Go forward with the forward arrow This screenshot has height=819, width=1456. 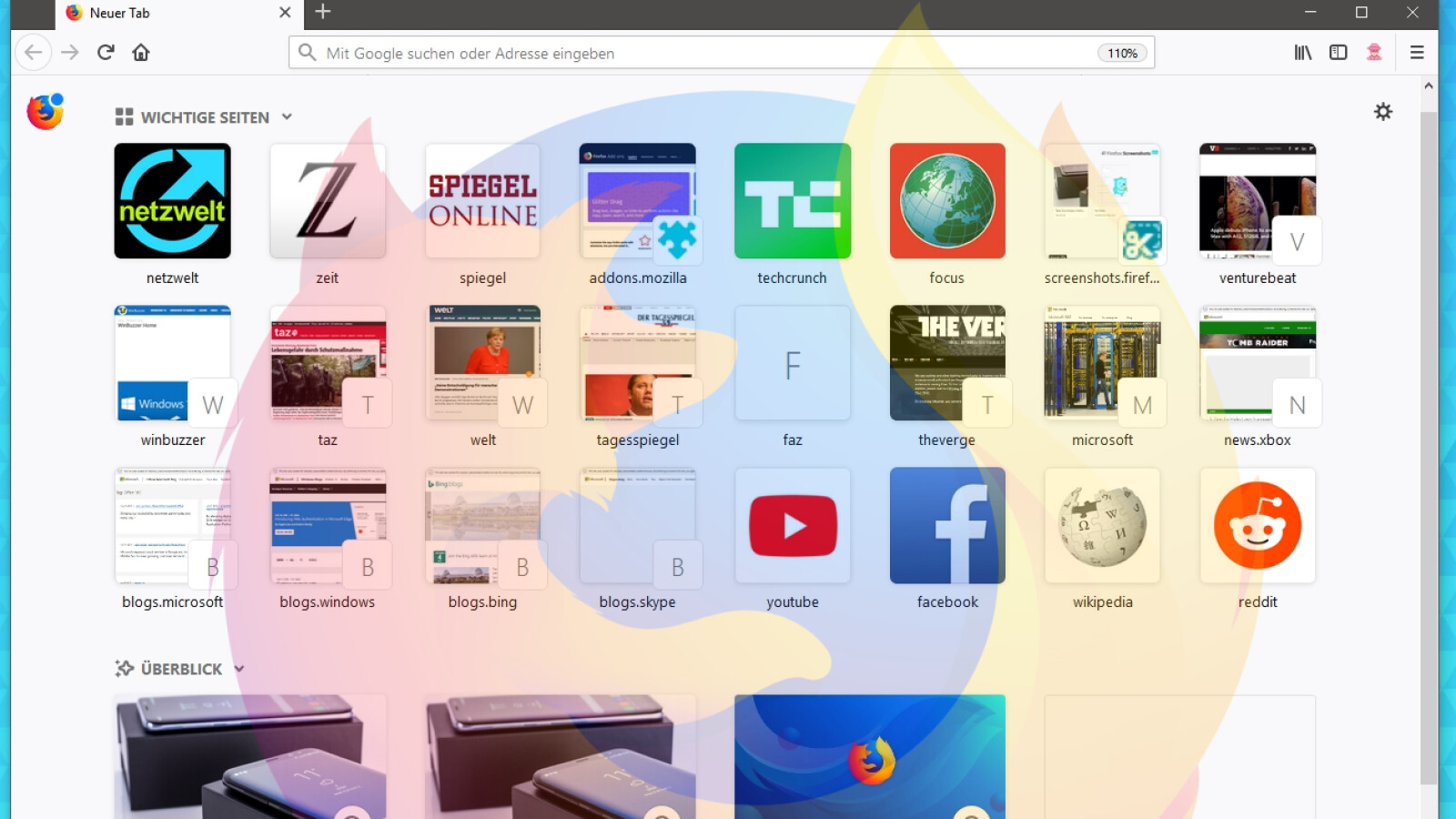(x=70, y=52)
